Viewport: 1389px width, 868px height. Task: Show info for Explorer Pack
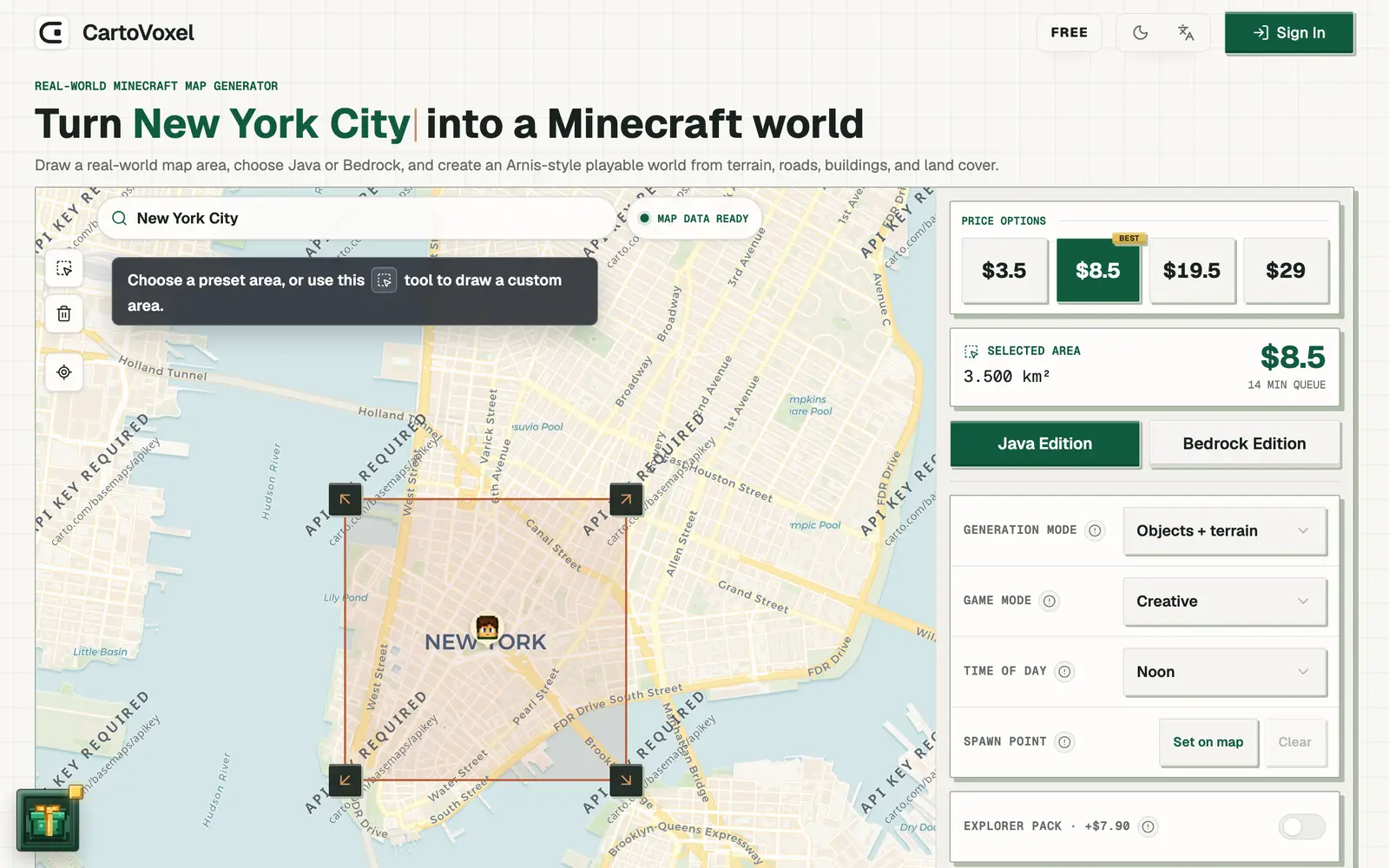tap(1148, 826)
